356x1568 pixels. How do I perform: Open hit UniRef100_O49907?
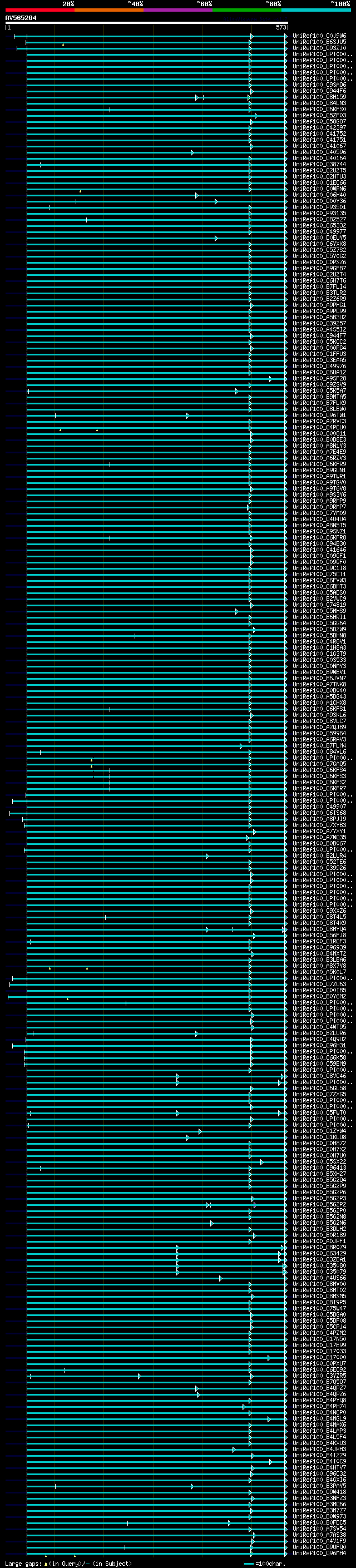tap(319, 807)
